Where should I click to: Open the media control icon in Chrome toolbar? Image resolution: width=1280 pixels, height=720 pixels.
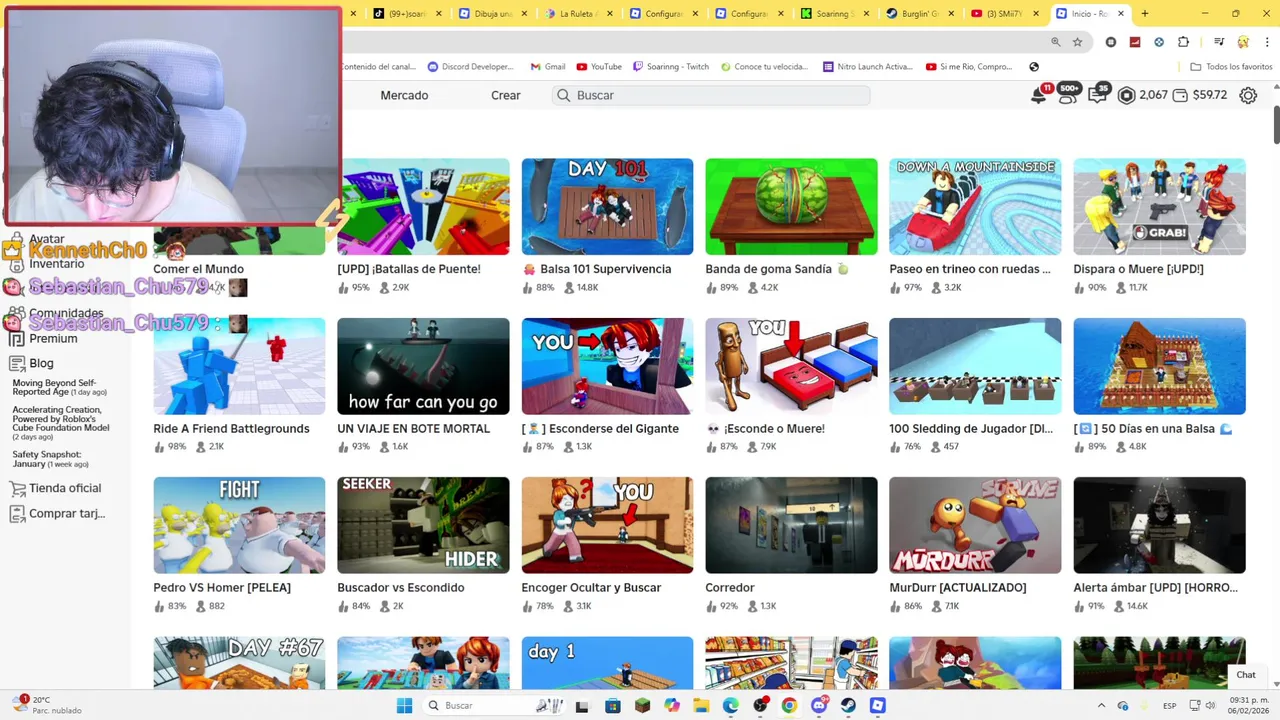click(x=1219, y=42)
